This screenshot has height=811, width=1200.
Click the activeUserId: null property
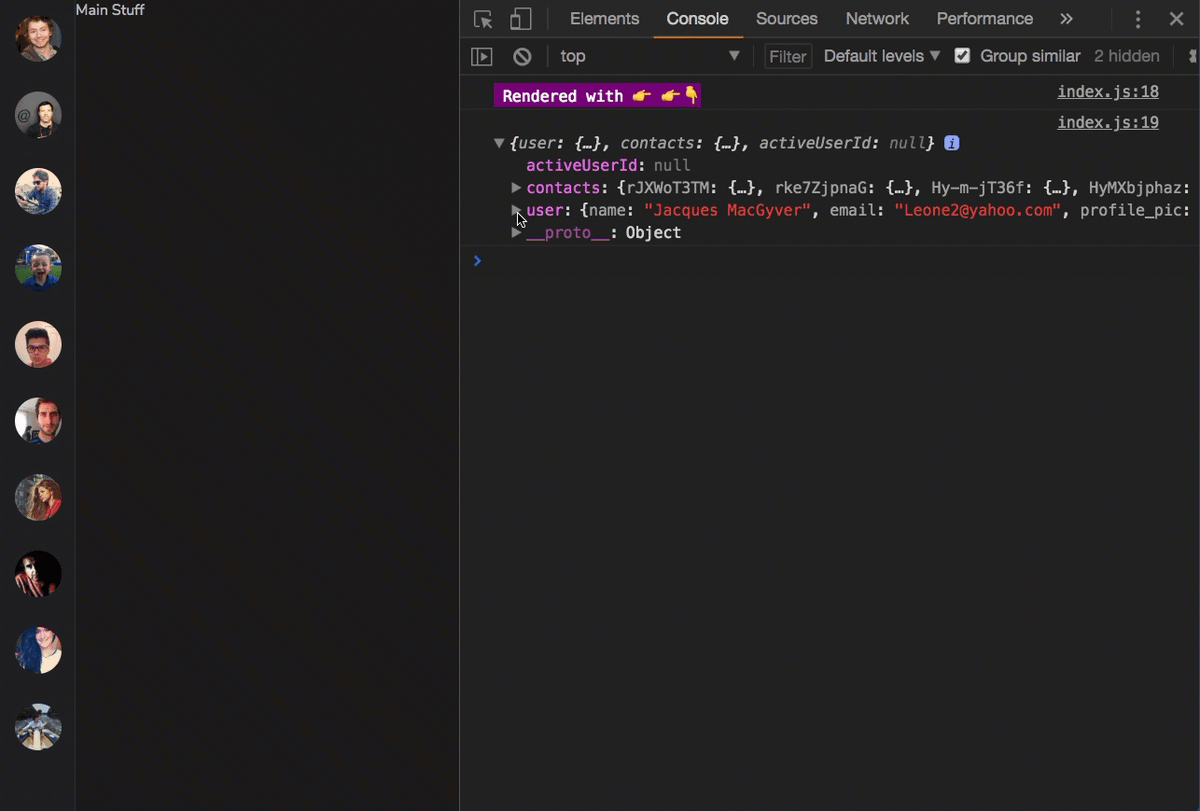(x=608, y=166)
